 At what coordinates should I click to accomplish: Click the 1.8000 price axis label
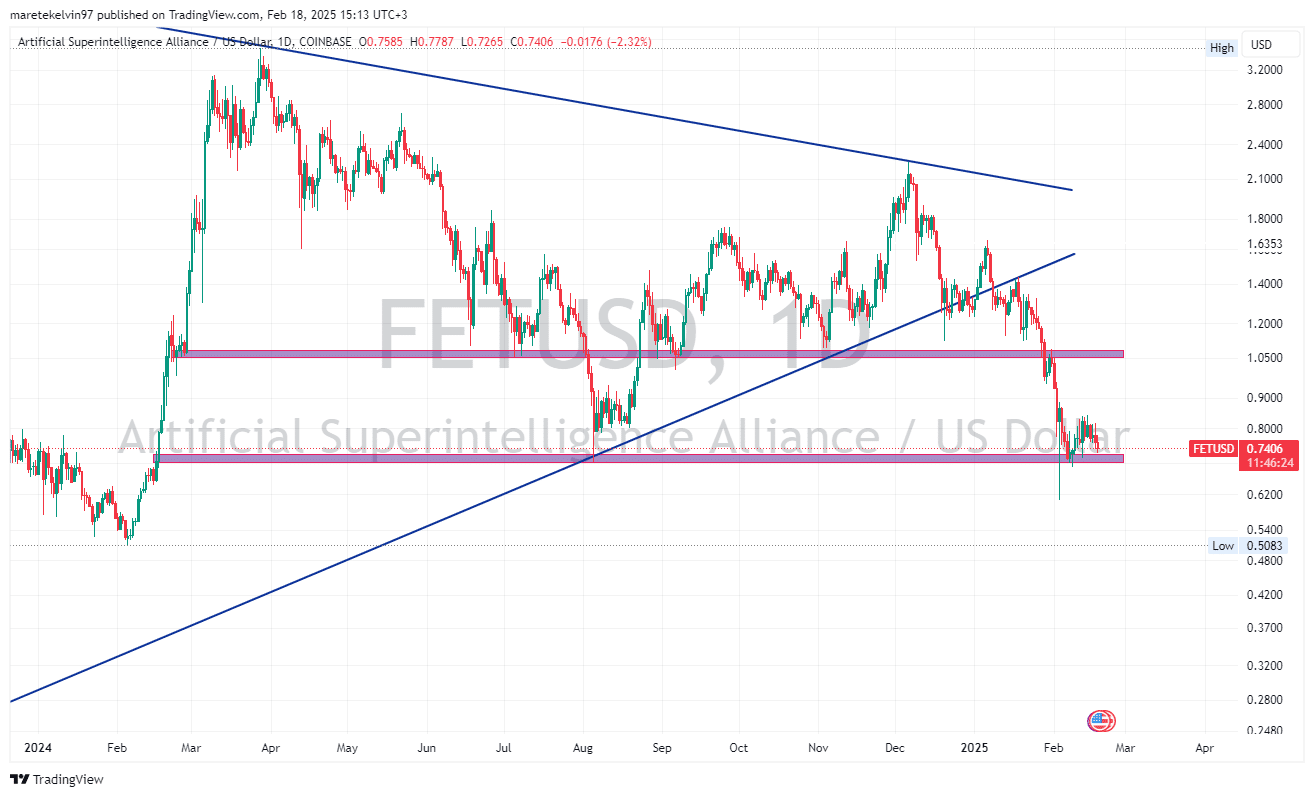point(1264,219)
